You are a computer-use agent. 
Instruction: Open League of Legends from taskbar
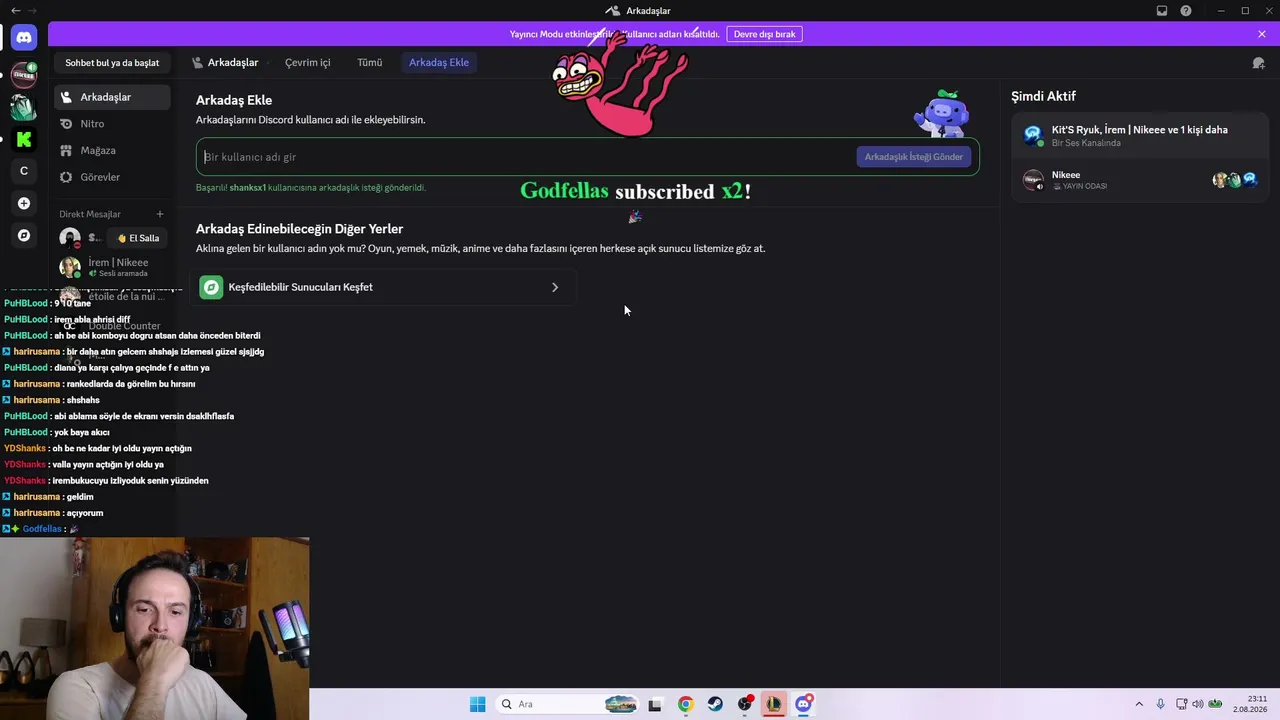[x=774, y=704]
